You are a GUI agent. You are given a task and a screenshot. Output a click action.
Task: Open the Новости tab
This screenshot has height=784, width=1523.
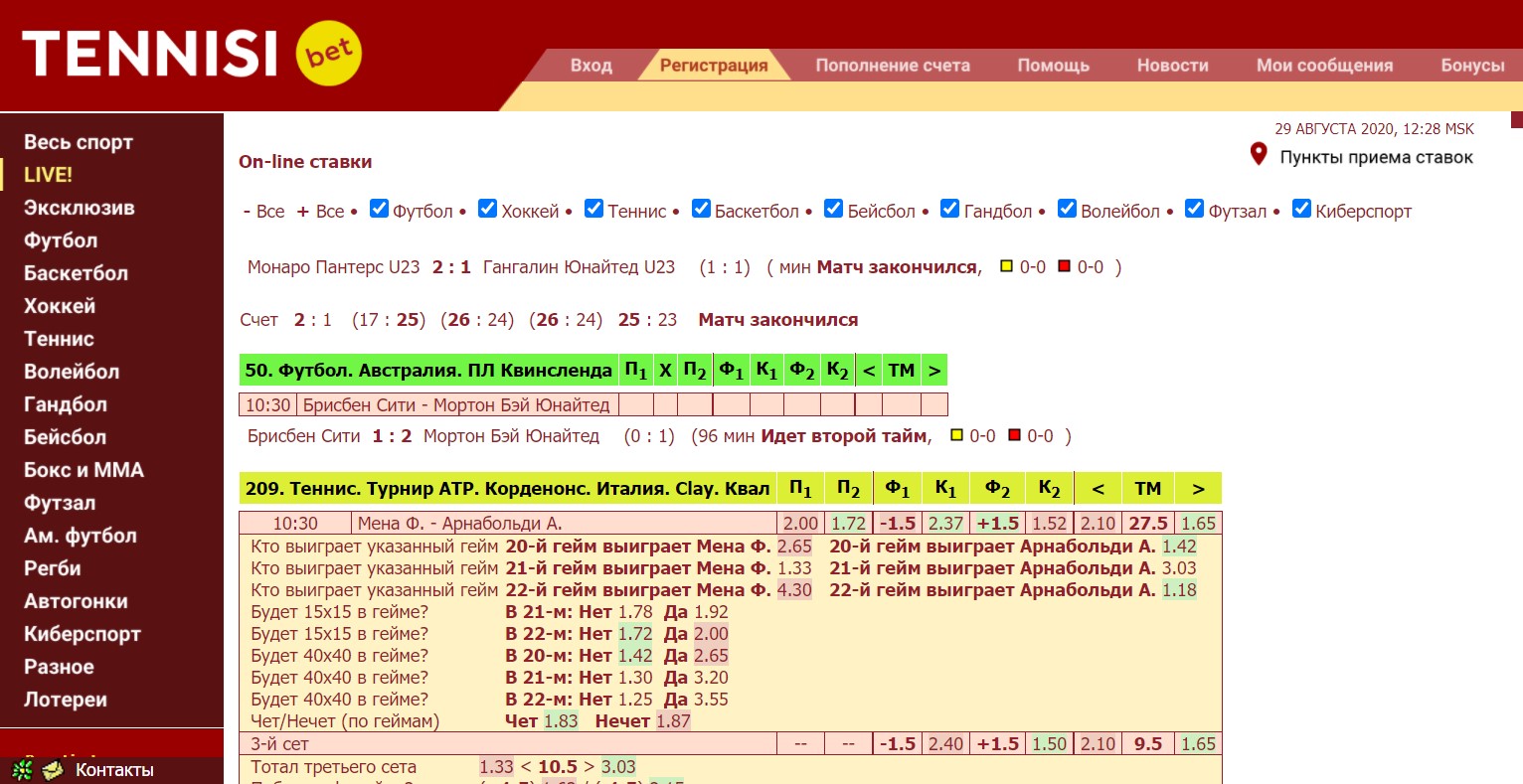(1173, 66)
